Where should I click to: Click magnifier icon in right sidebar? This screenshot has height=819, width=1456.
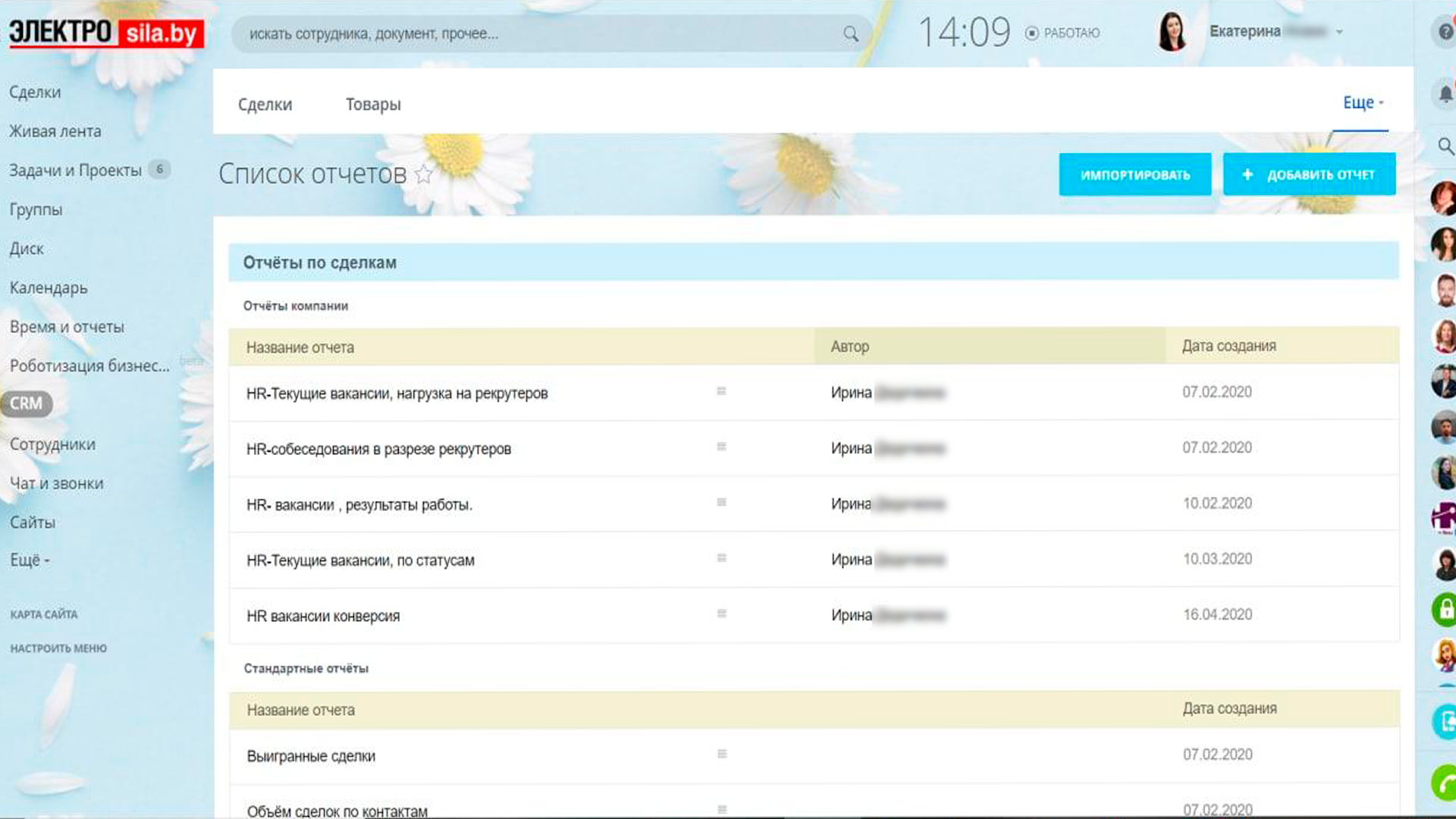pyautogui.click(x=1445, y=146)
